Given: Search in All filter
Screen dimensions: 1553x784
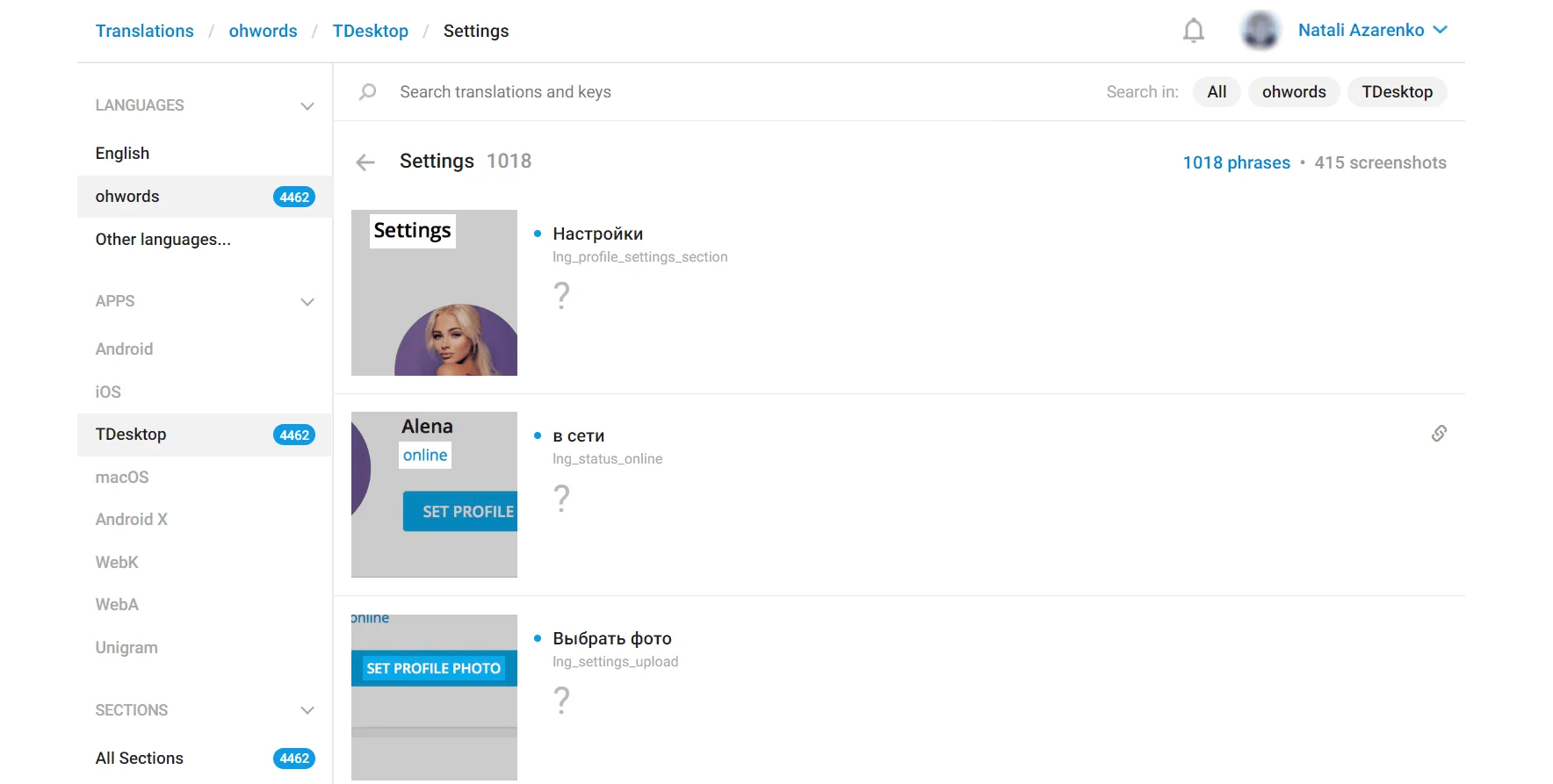Looking at the screenshot, I should 1217,92.
